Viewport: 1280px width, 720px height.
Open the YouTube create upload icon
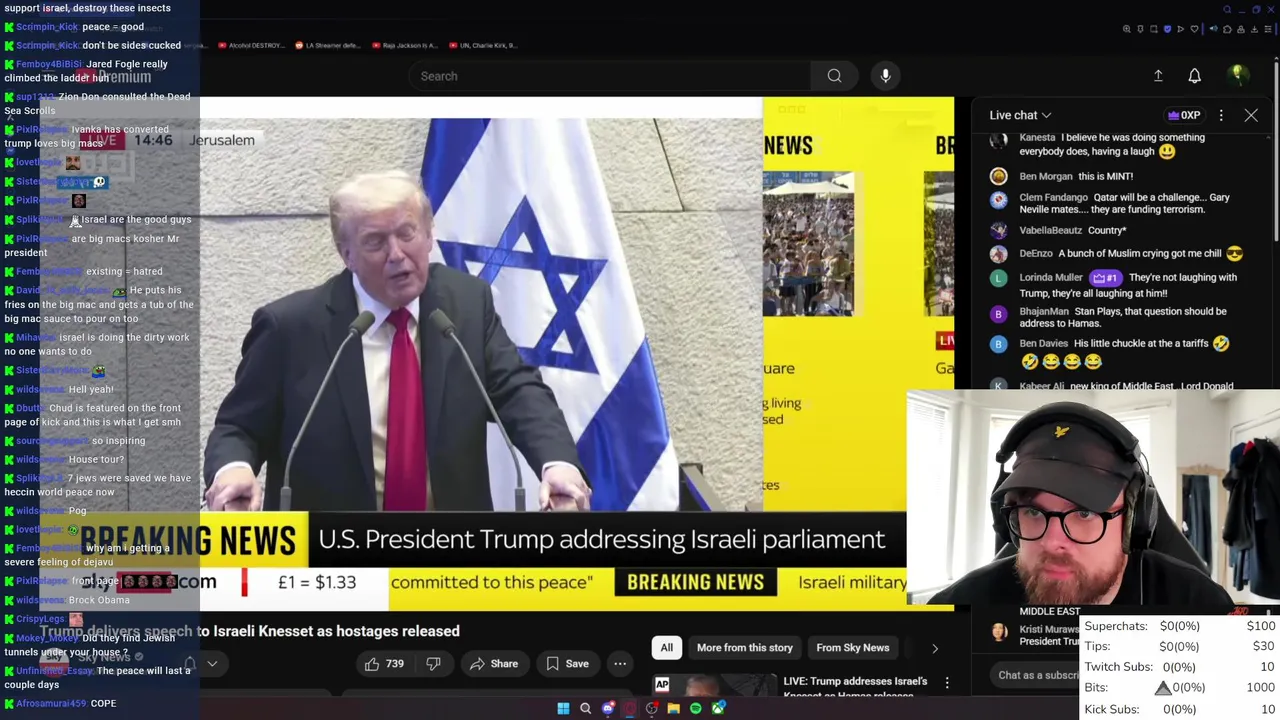click(1158, 76)
